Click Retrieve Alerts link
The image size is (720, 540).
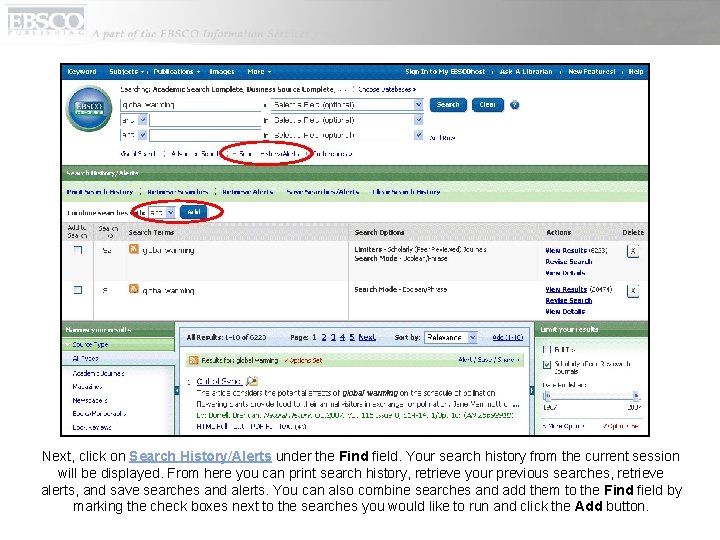tap(248, 192)
